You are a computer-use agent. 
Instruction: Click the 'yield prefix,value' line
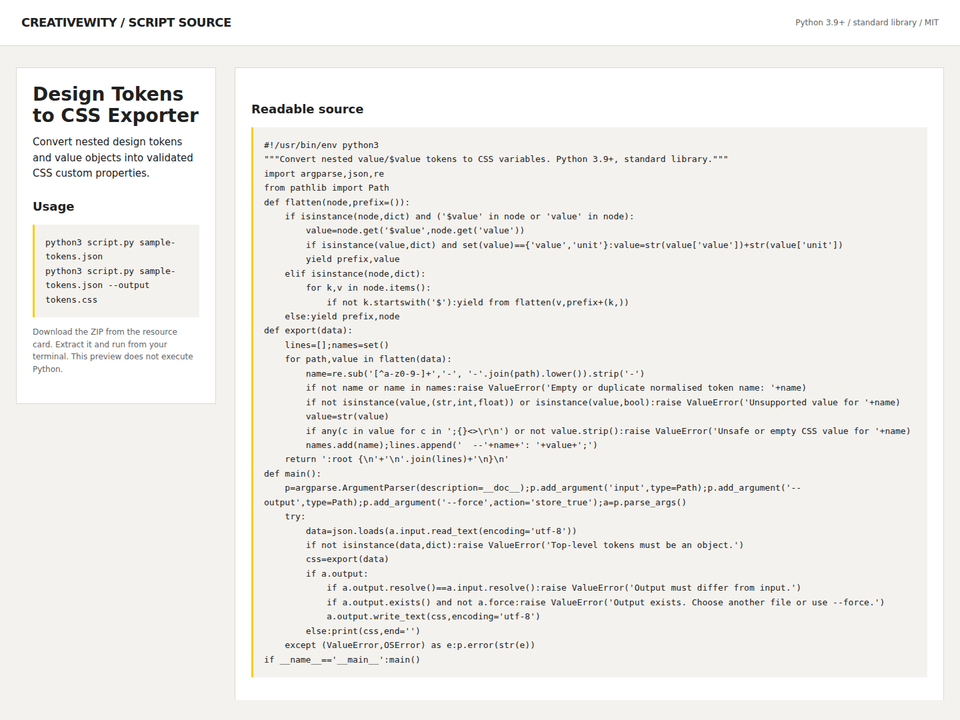pos(353,259)
